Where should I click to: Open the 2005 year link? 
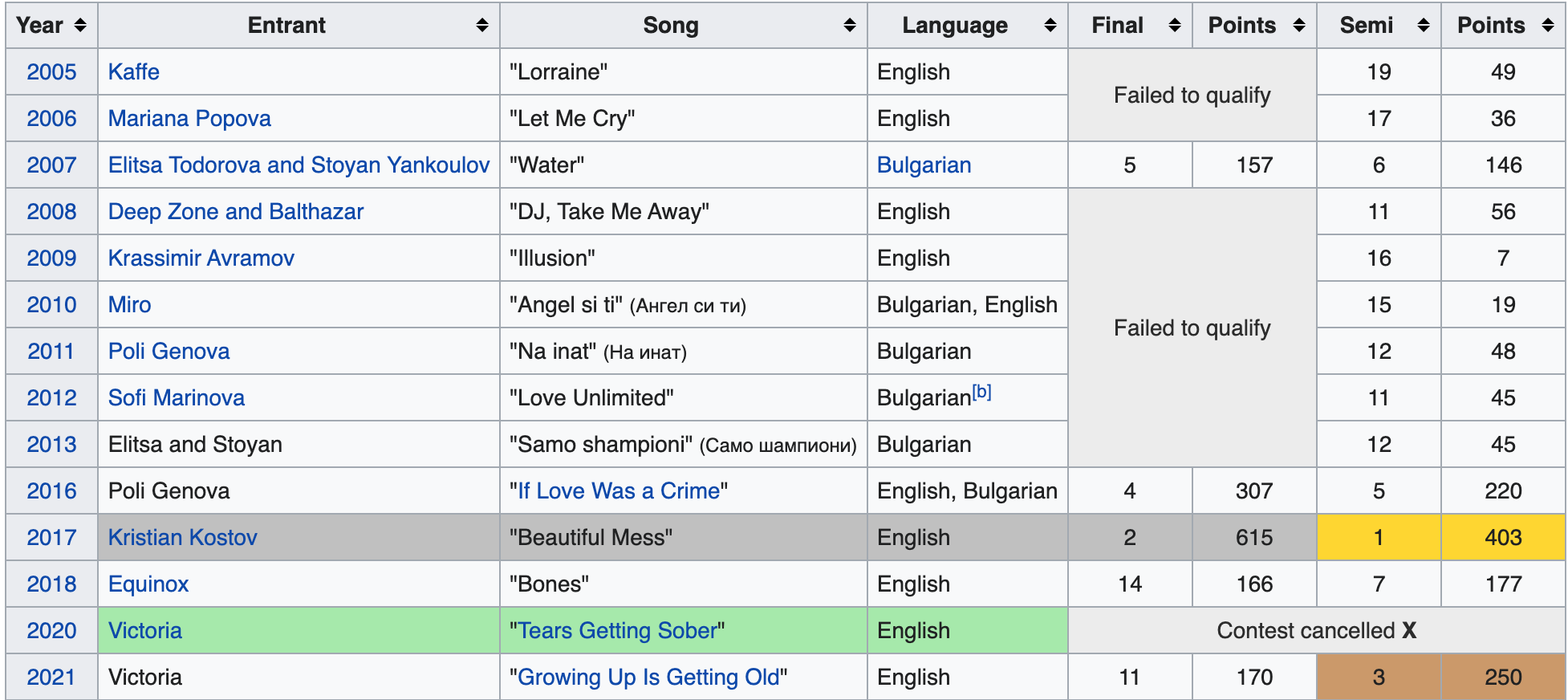tap(51, 72)
